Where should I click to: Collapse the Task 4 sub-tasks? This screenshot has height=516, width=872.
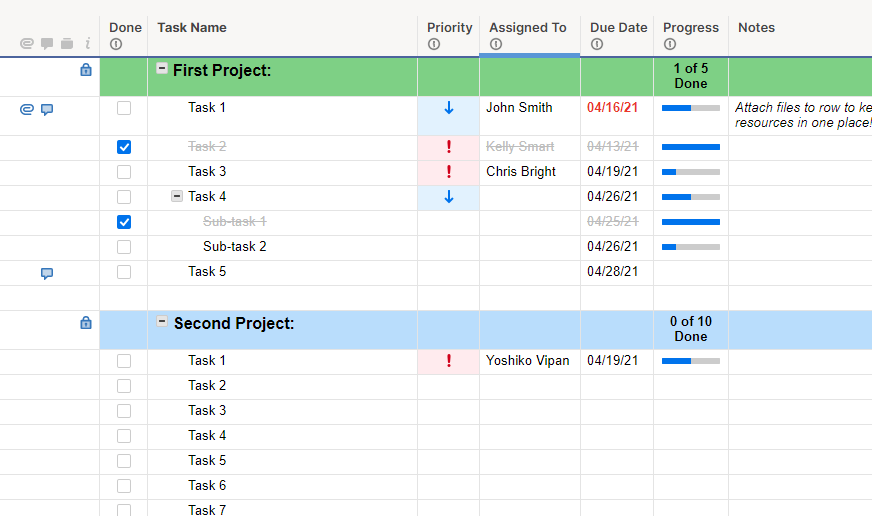(x=177, y=196)
